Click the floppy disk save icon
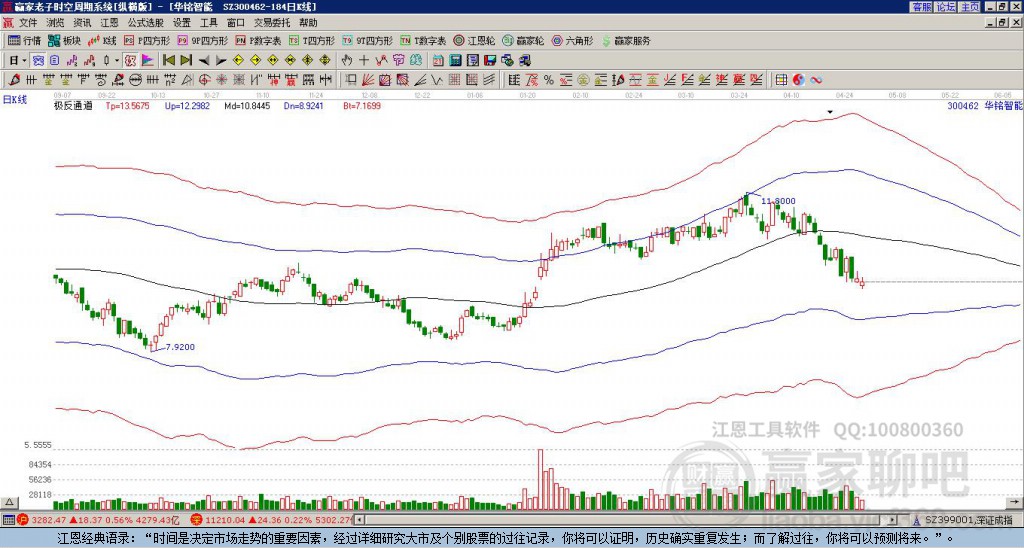The image size is (1024, 548). (490, 61)
